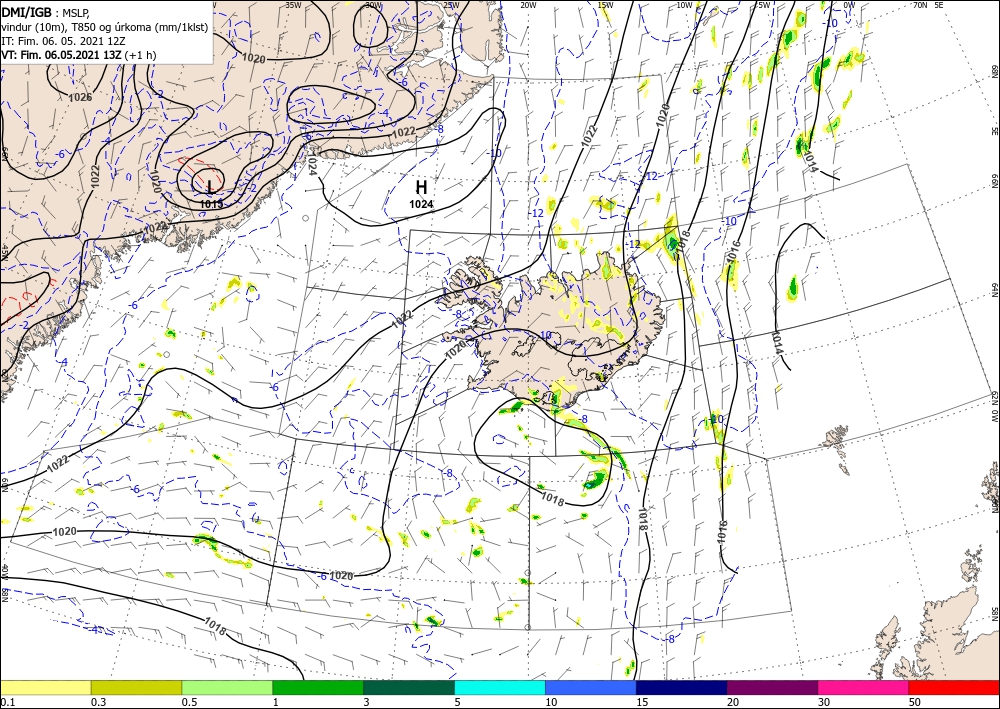Click the "50" legend value

(x=914, y=702)
